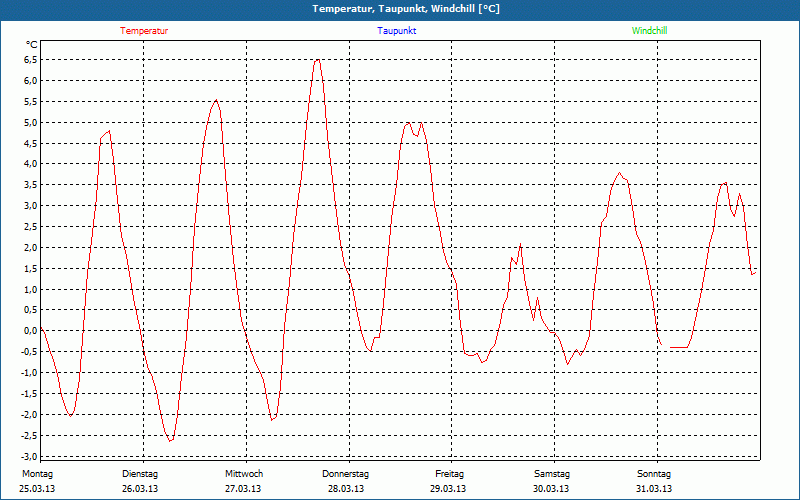Click the date 25.03.13
The width and height of the screenshot is (800, 500).
pyautogui.click(x=37, y=489)
